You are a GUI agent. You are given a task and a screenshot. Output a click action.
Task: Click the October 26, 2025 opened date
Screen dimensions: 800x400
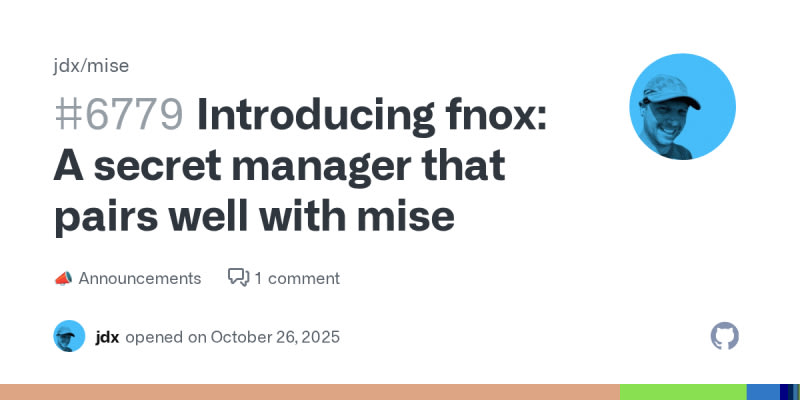pos(274,336)
